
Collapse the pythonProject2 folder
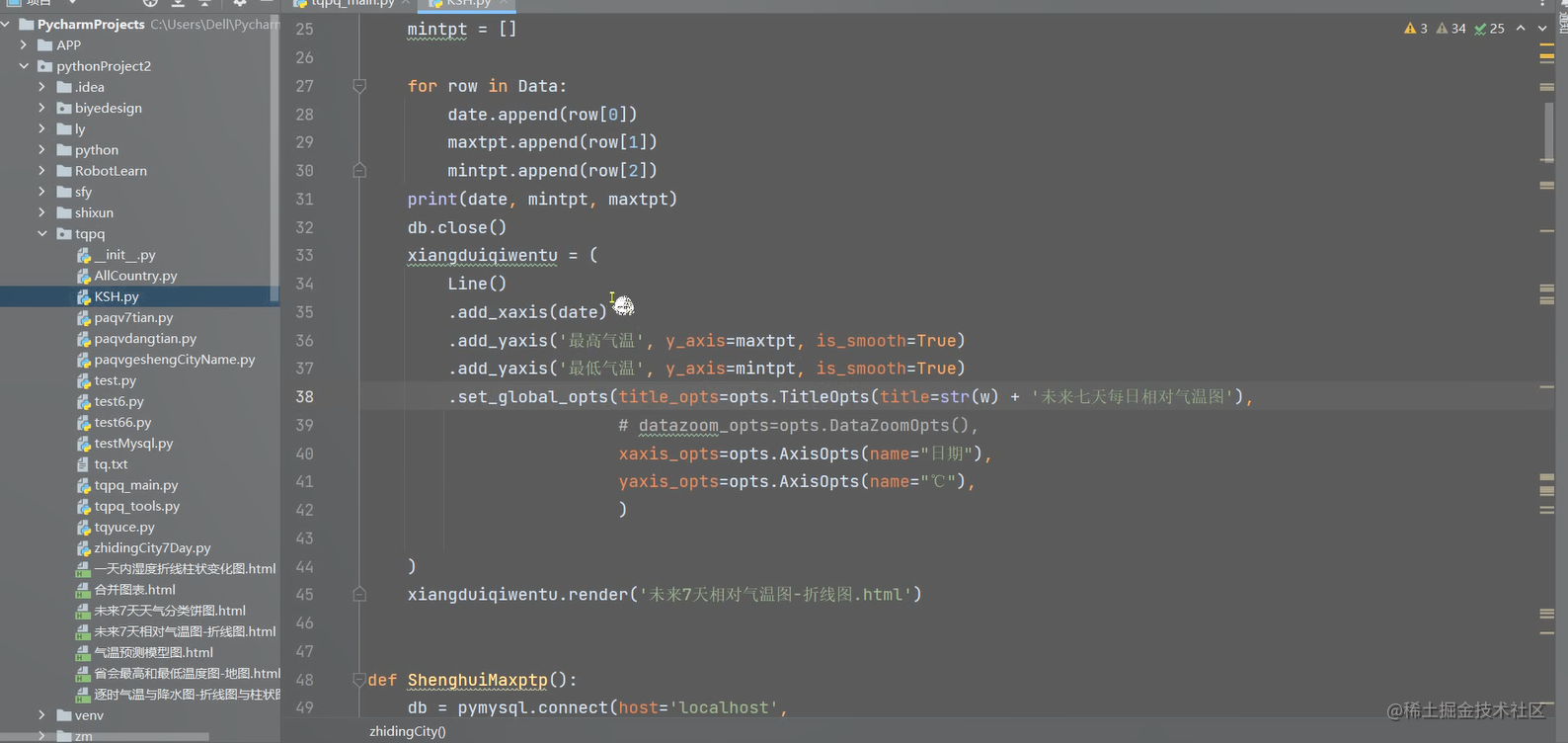point(24,66)
